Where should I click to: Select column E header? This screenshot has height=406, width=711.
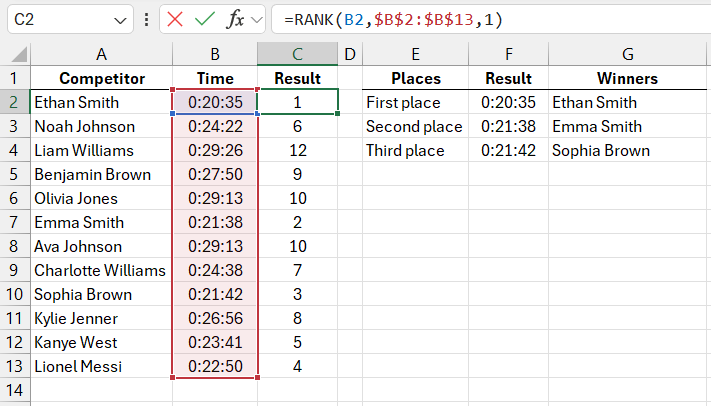415,54
